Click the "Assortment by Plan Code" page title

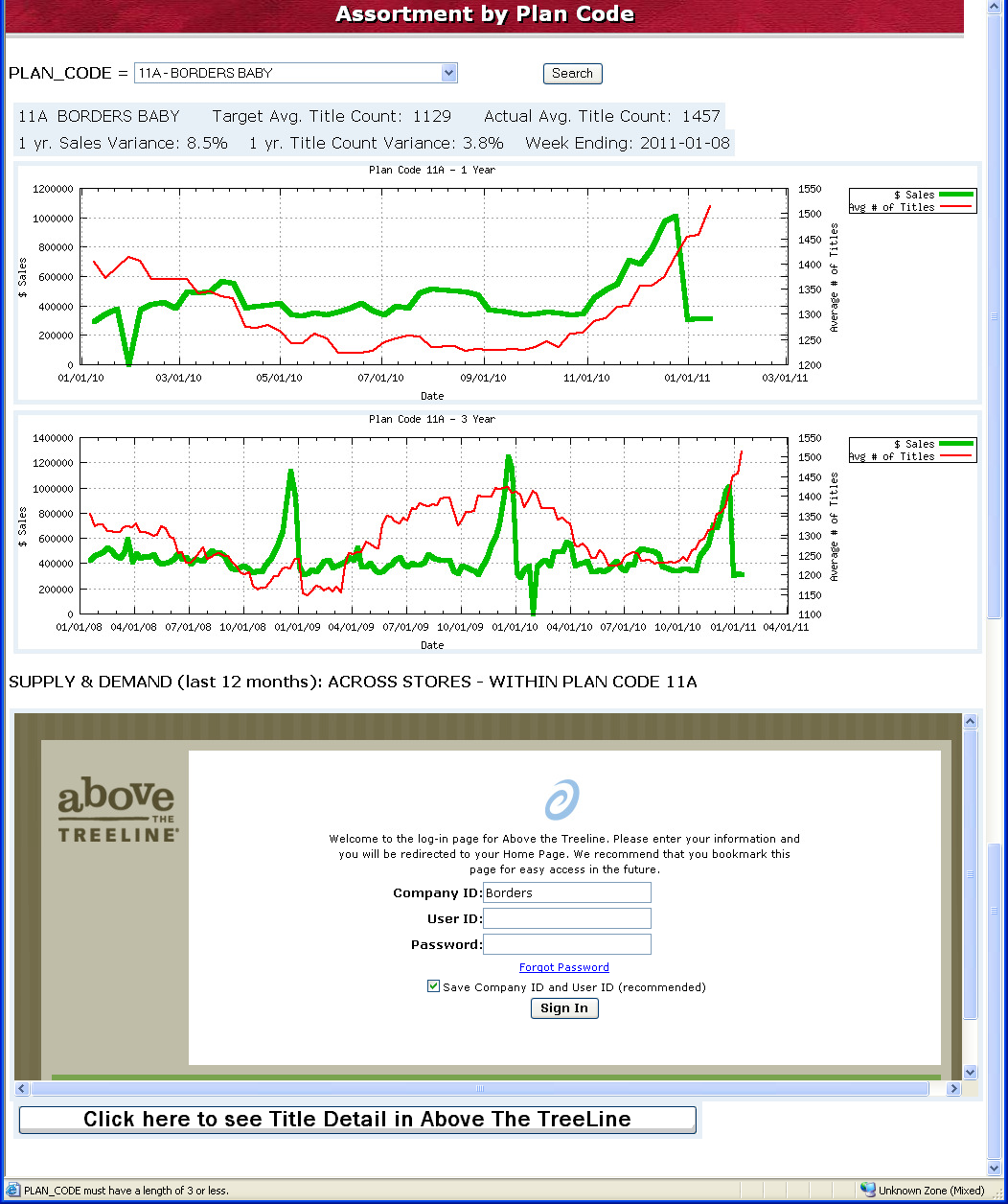point(485,14)
